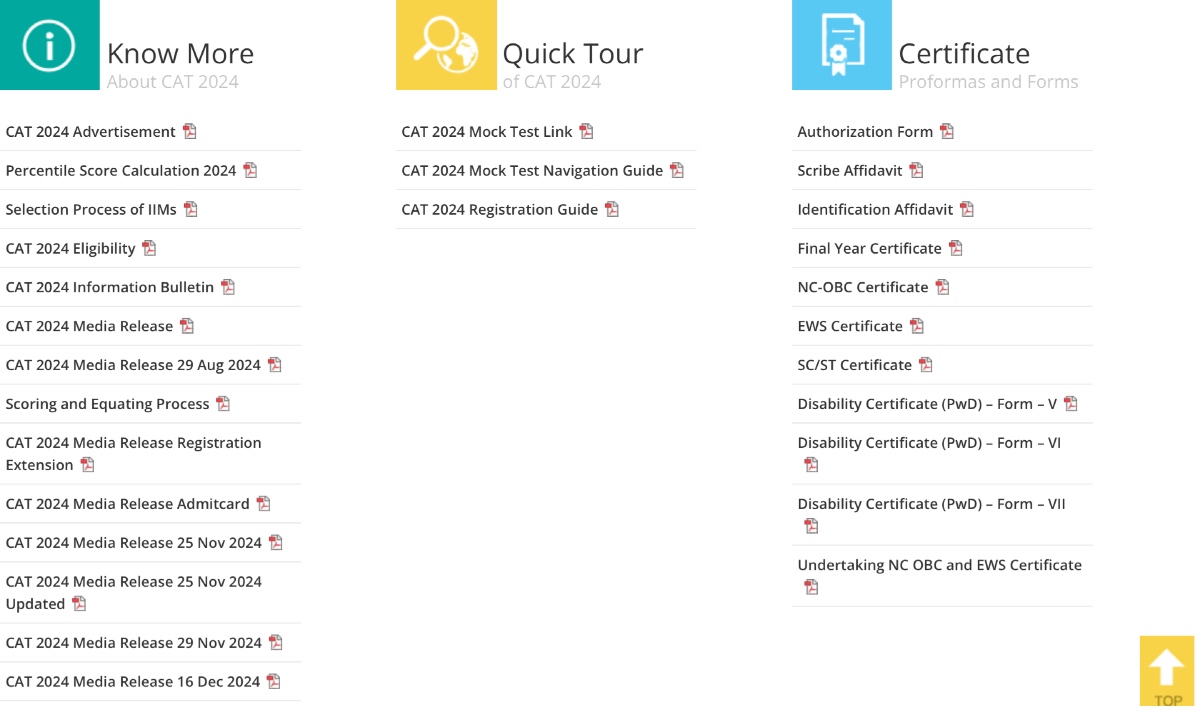The height and width of the screenshot is (720, 1200).
Task: Click PDF icon under Disability Certificate Form – VI
Action: point(811,465)
